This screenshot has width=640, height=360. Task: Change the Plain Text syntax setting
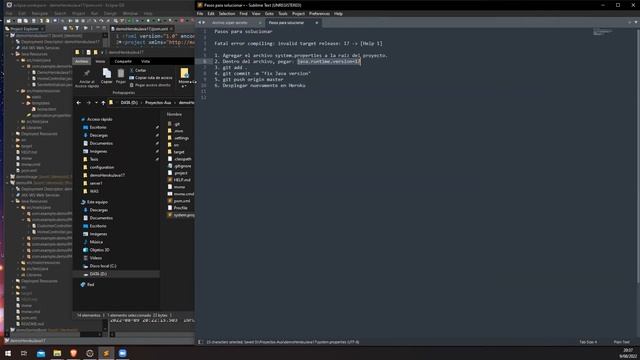tap(621, 342)
